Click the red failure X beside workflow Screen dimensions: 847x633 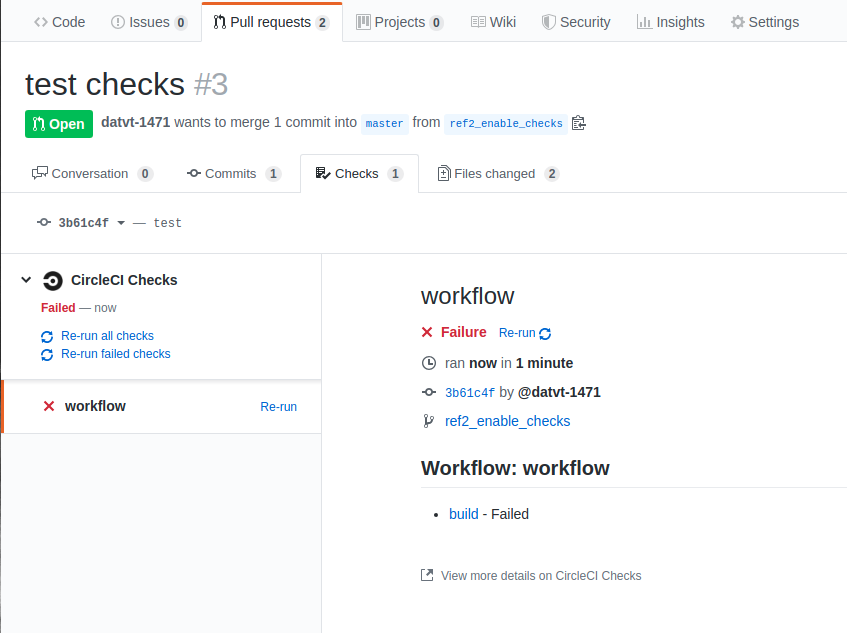tap(49, 406)
